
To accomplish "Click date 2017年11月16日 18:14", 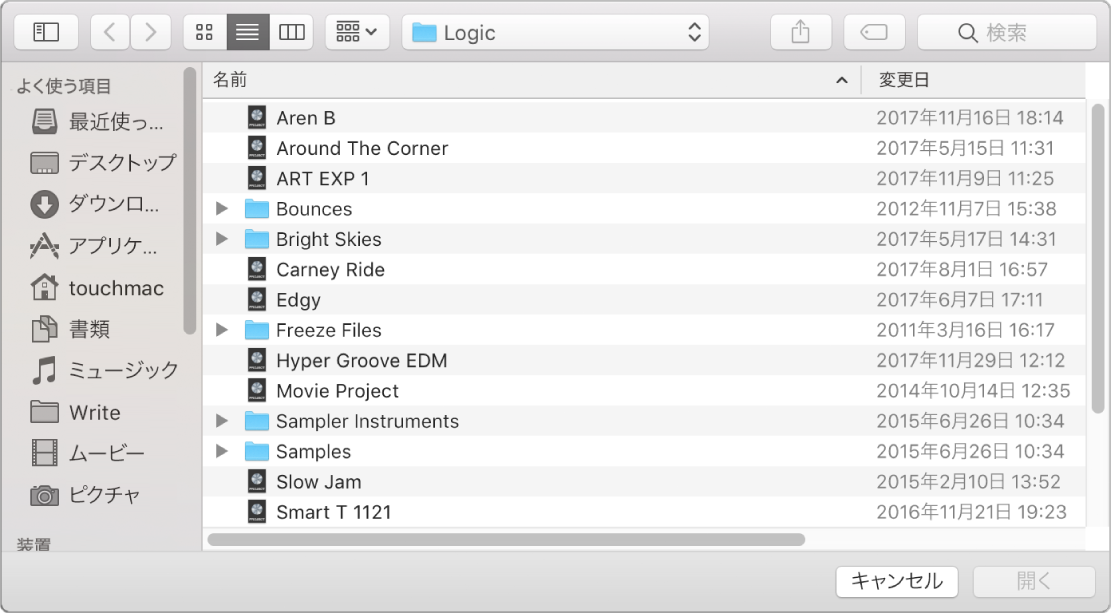I will click(x=970, y=118).
